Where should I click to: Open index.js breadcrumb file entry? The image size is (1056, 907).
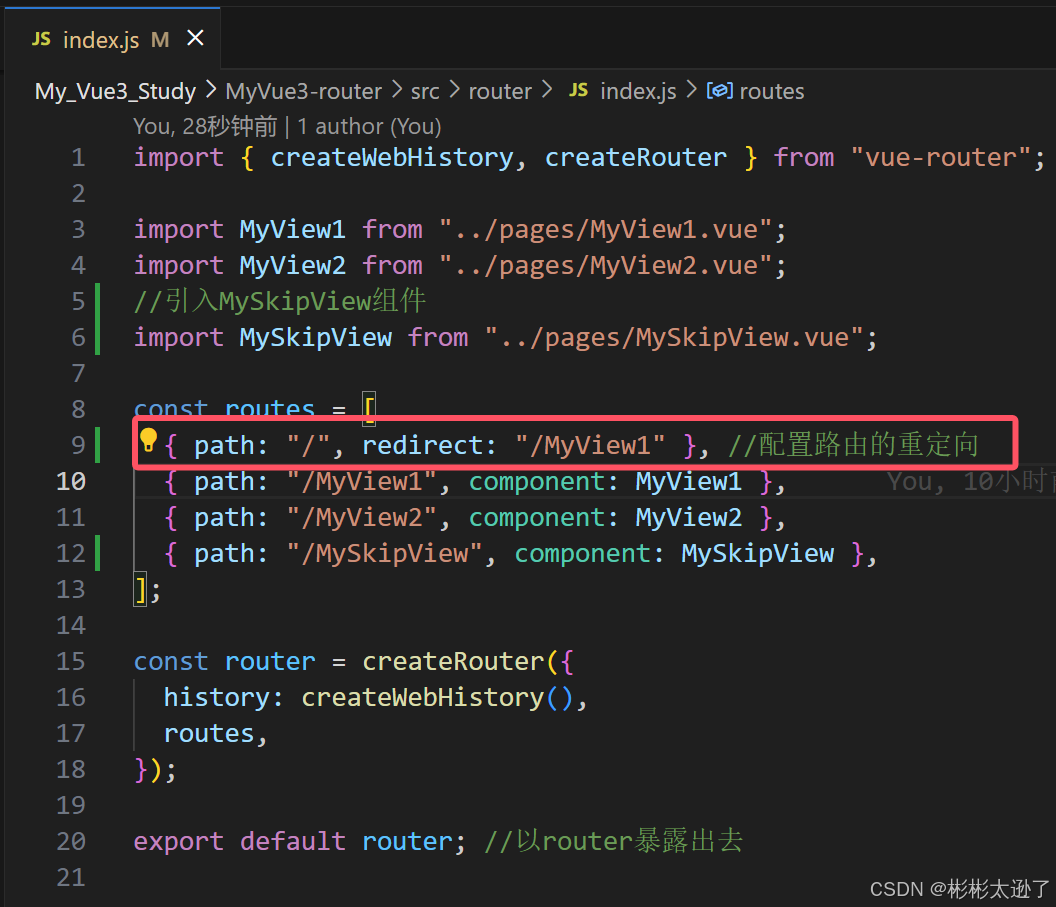click(x=638, y=91)
